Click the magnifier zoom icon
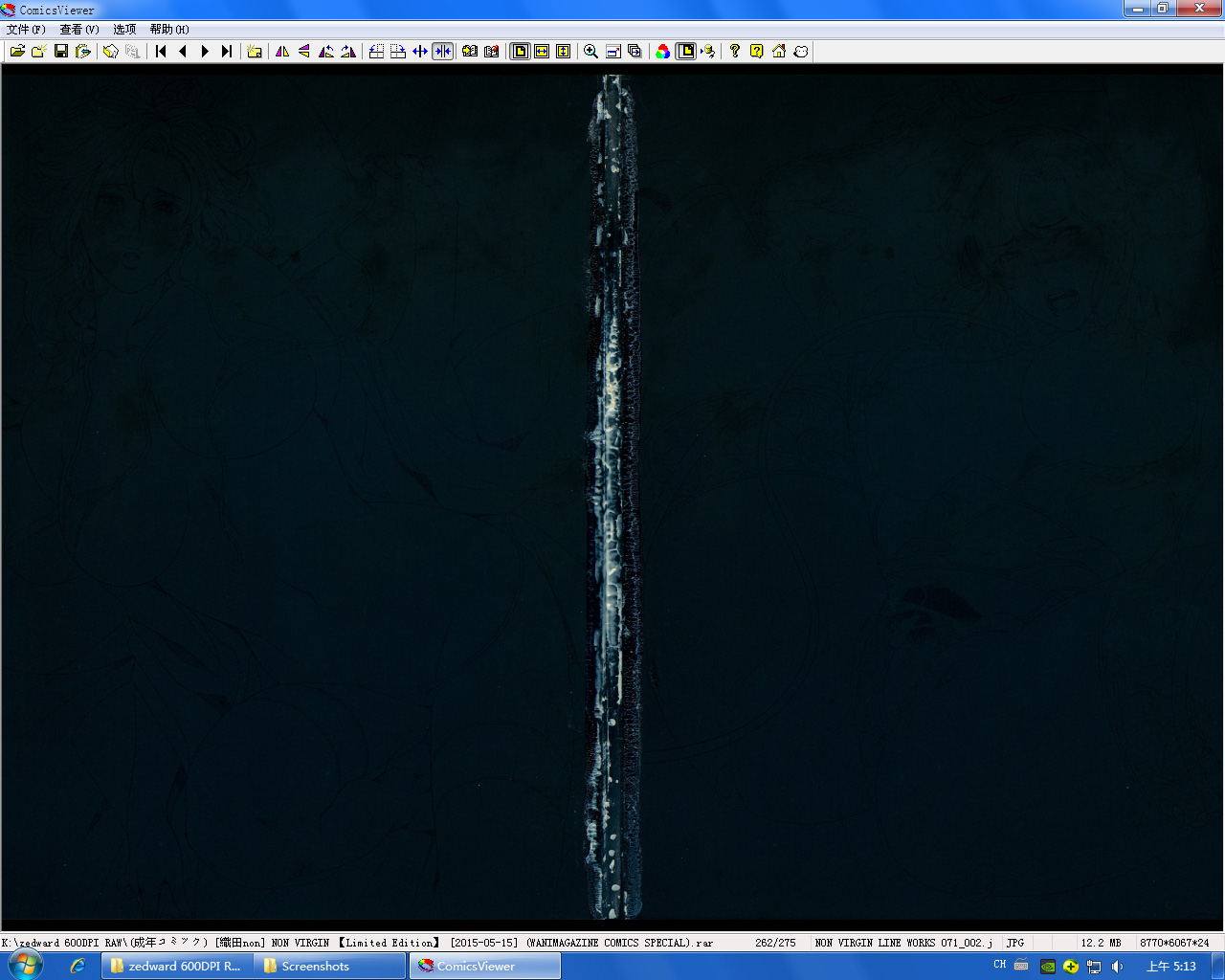 point(591,52)
